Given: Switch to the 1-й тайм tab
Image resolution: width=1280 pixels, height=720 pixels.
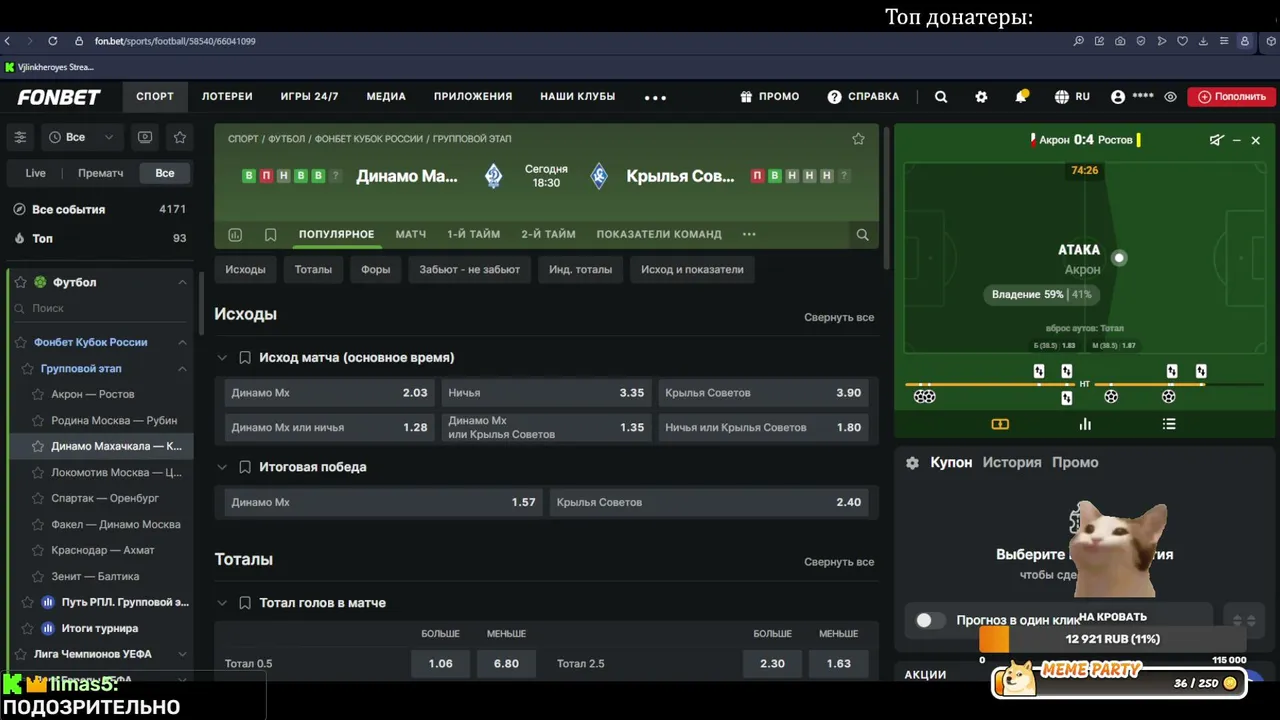Looking at the screenshot, I should 473,234.
